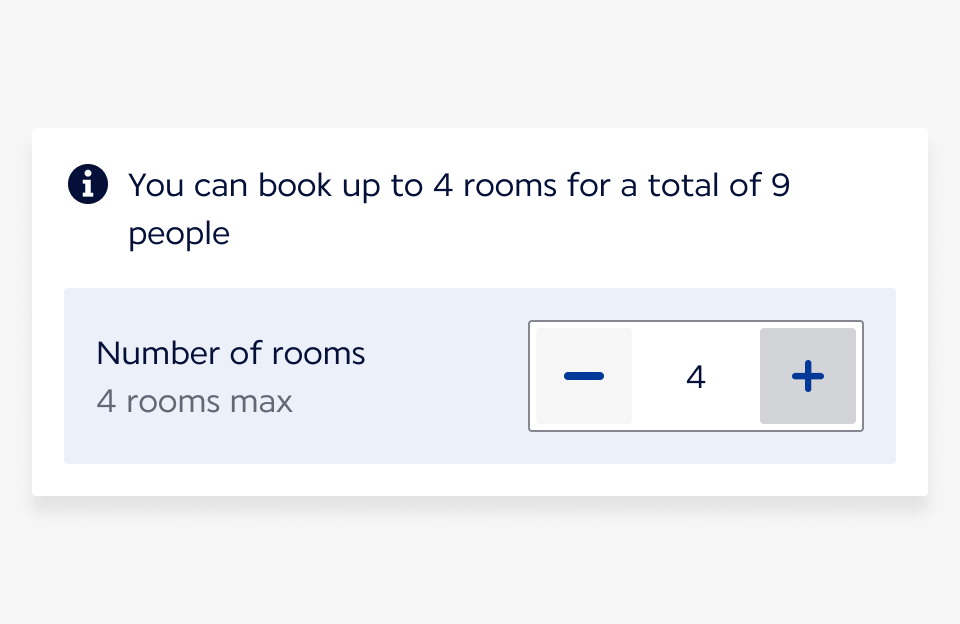The height and width of the screenshot is (624, 960).
Task: Select the grey disabled plus button
Action: [x=808, y=376]
